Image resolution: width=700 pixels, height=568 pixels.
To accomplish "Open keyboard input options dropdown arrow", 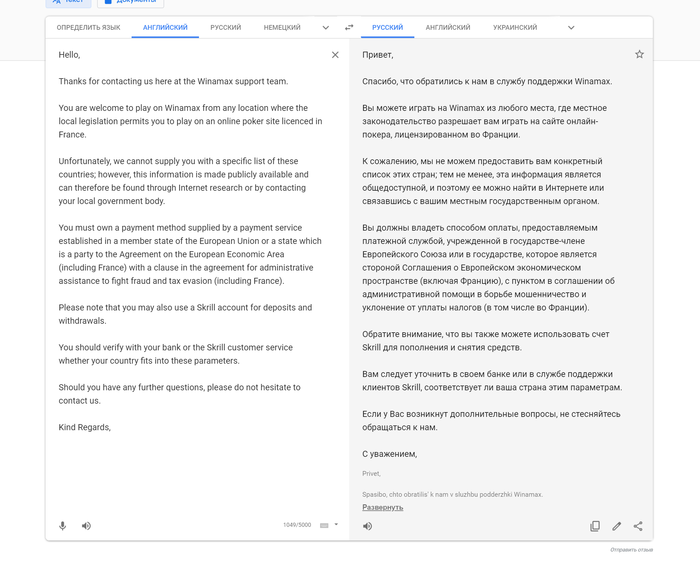I will (336, 525).
